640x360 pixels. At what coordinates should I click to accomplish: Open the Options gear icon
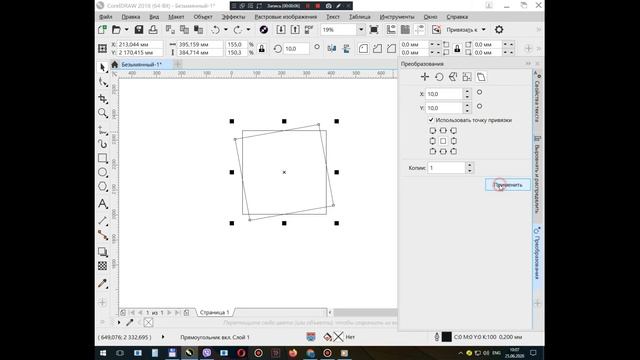click(x=499, y=29)
